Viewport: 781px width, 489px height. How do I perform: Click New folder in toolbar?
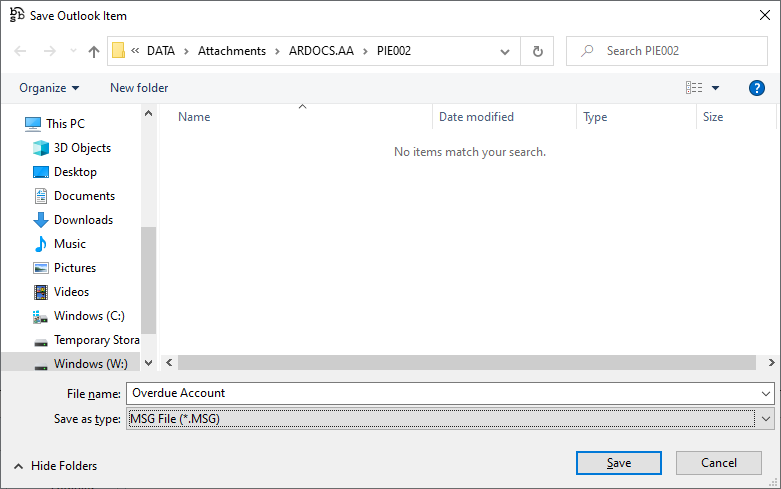click(x=139, y=88)
